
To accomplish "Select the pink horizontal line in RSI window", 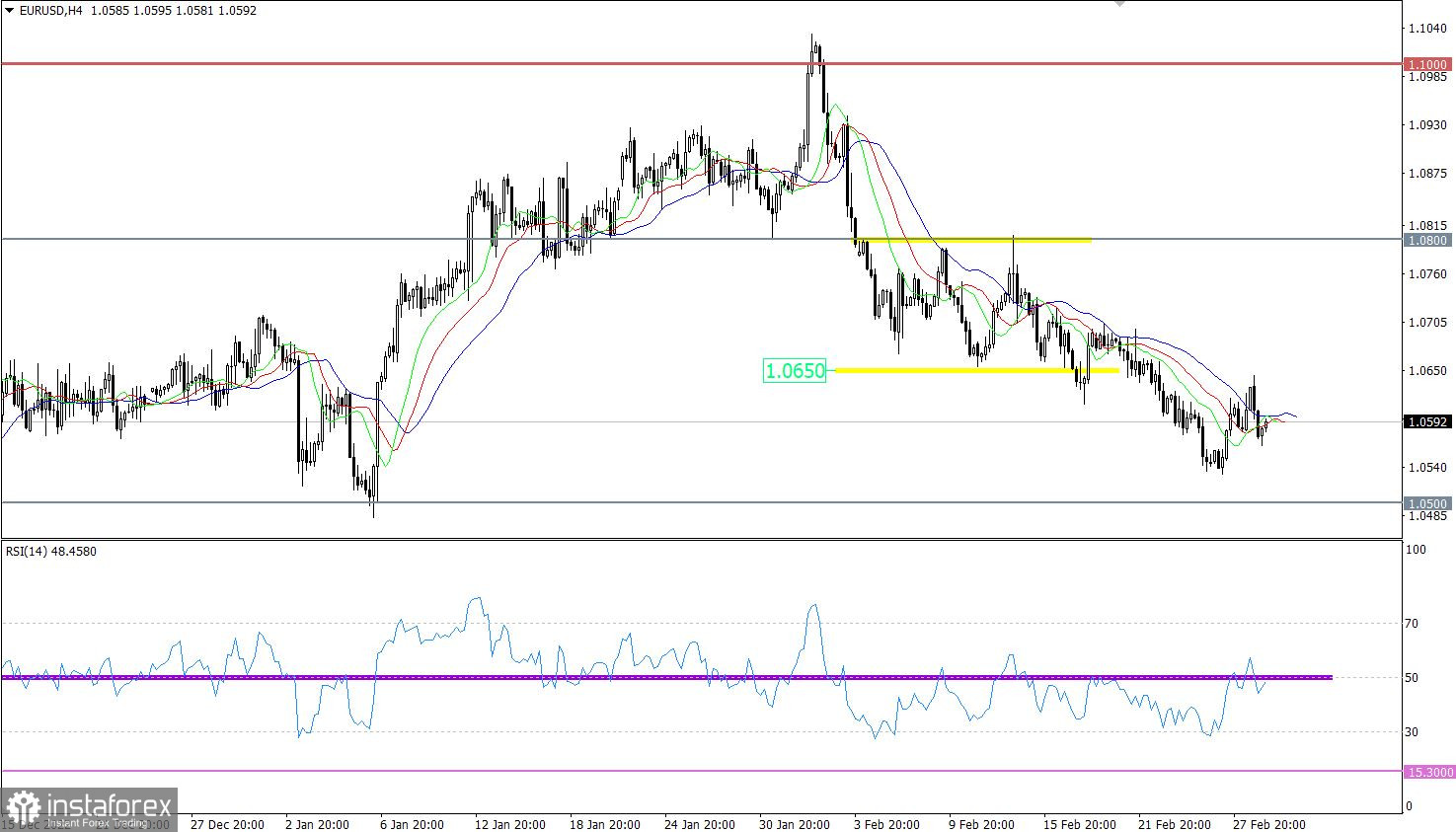I will (x=701, y=771).
